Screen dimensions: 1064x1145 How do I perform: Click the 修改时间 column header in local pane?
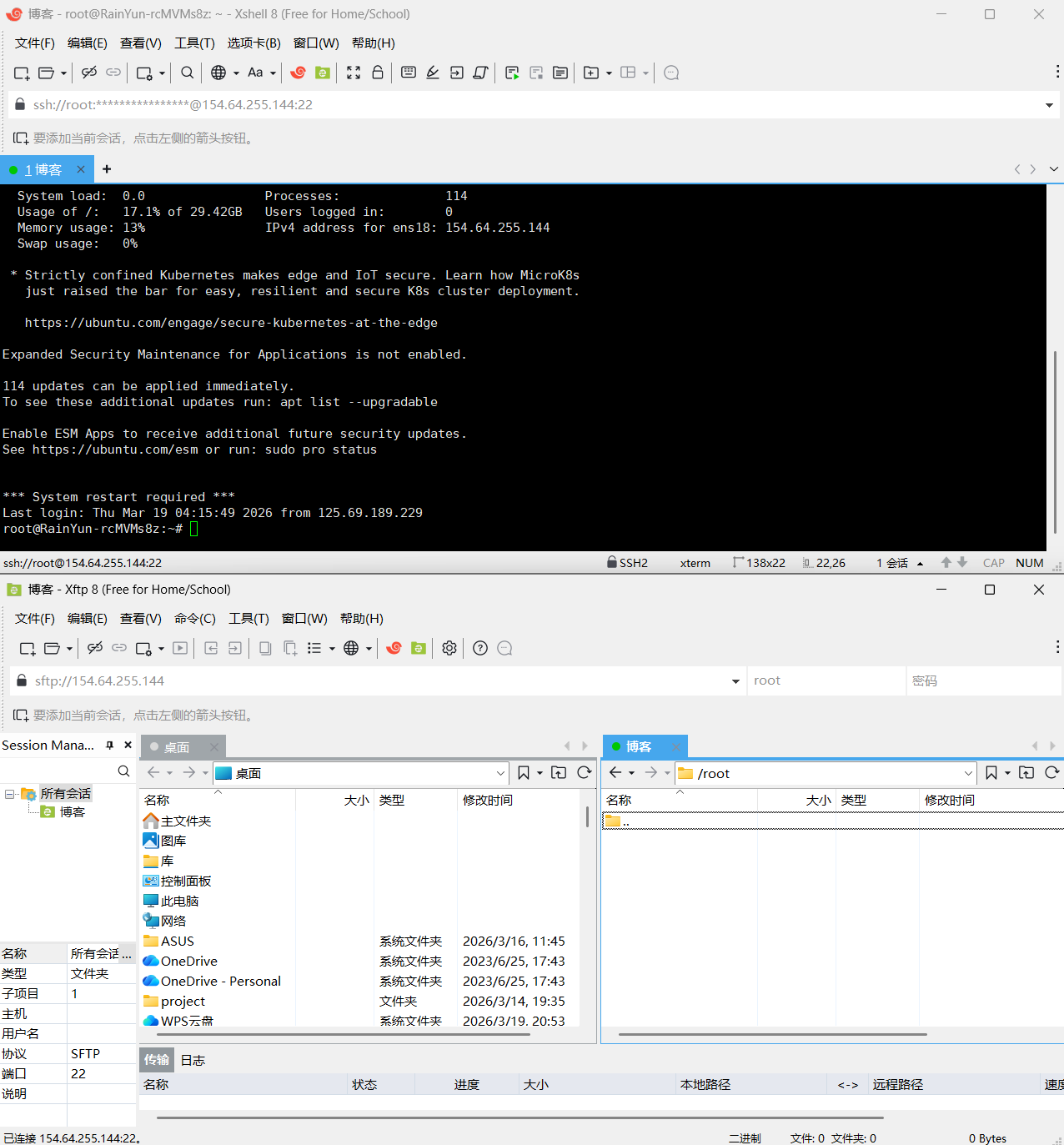pyautogui.click(x=488, y=800)
